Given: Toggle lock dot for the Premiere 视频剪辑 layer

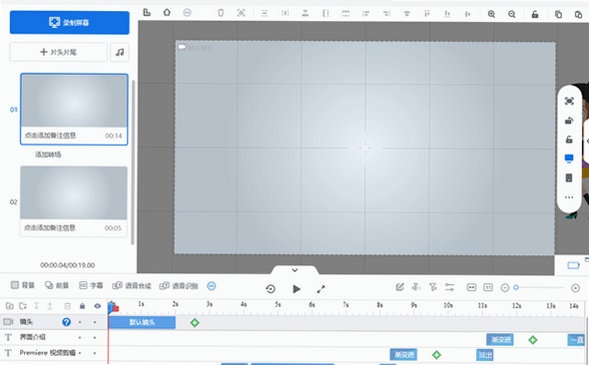Looking at the screenshot, I should point(80,353).
